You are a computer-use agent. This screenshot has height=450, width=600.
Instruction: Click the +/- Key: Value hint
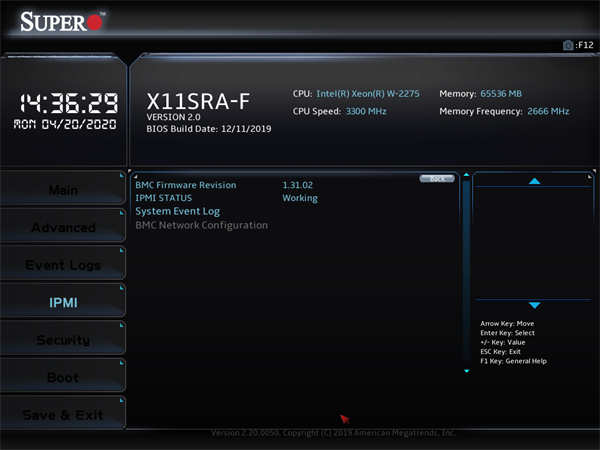(502, 342)
